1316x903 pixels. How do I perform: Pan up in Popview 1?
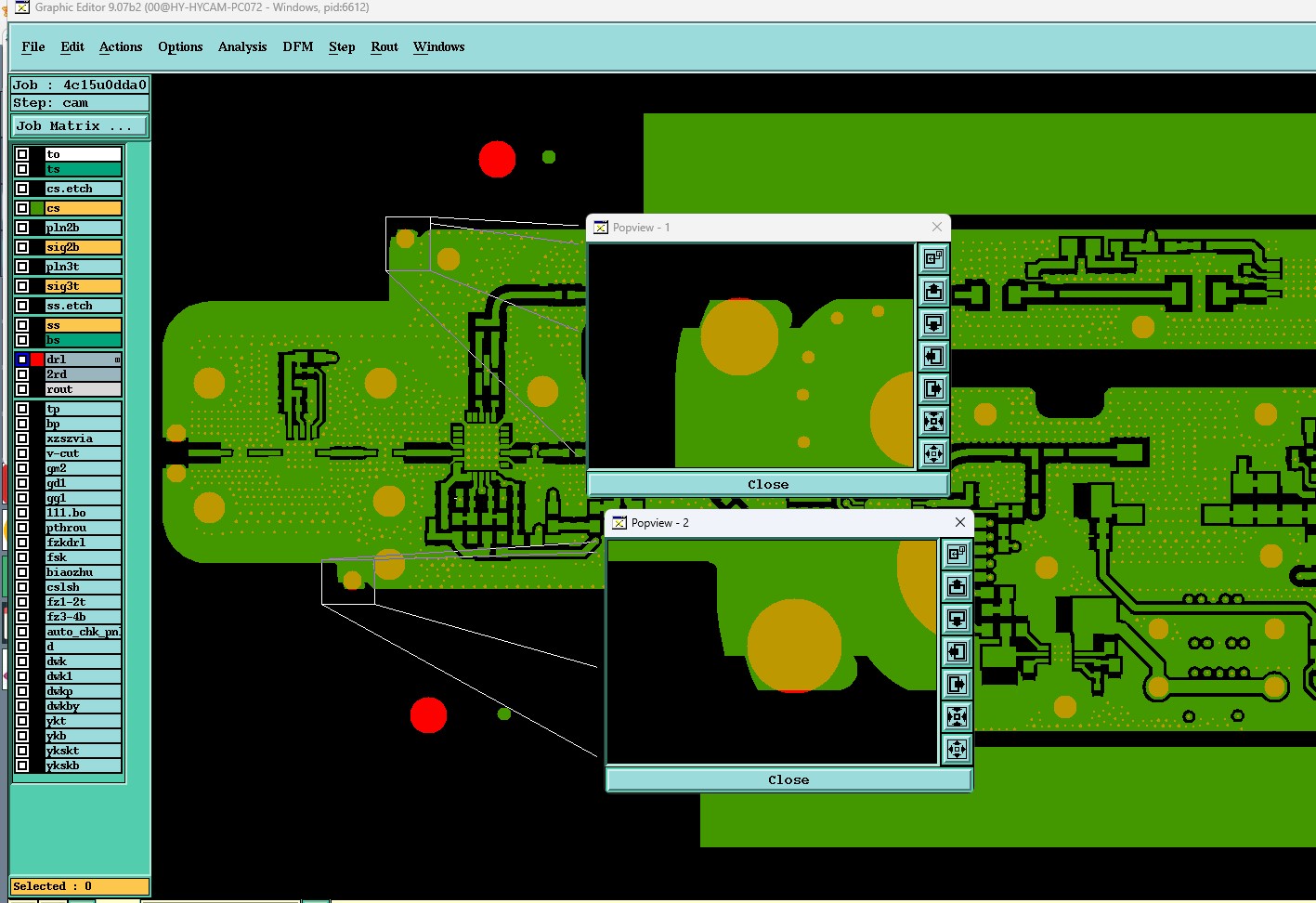coord(933,291)
